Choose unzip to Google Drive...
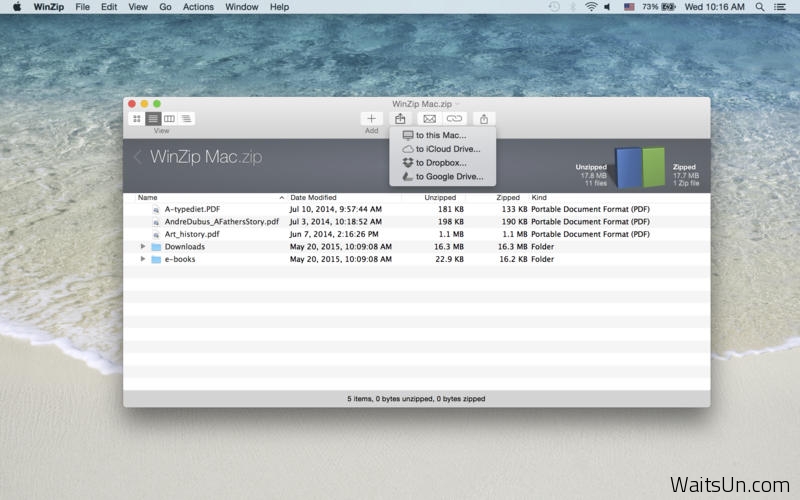 coord(442,177)
